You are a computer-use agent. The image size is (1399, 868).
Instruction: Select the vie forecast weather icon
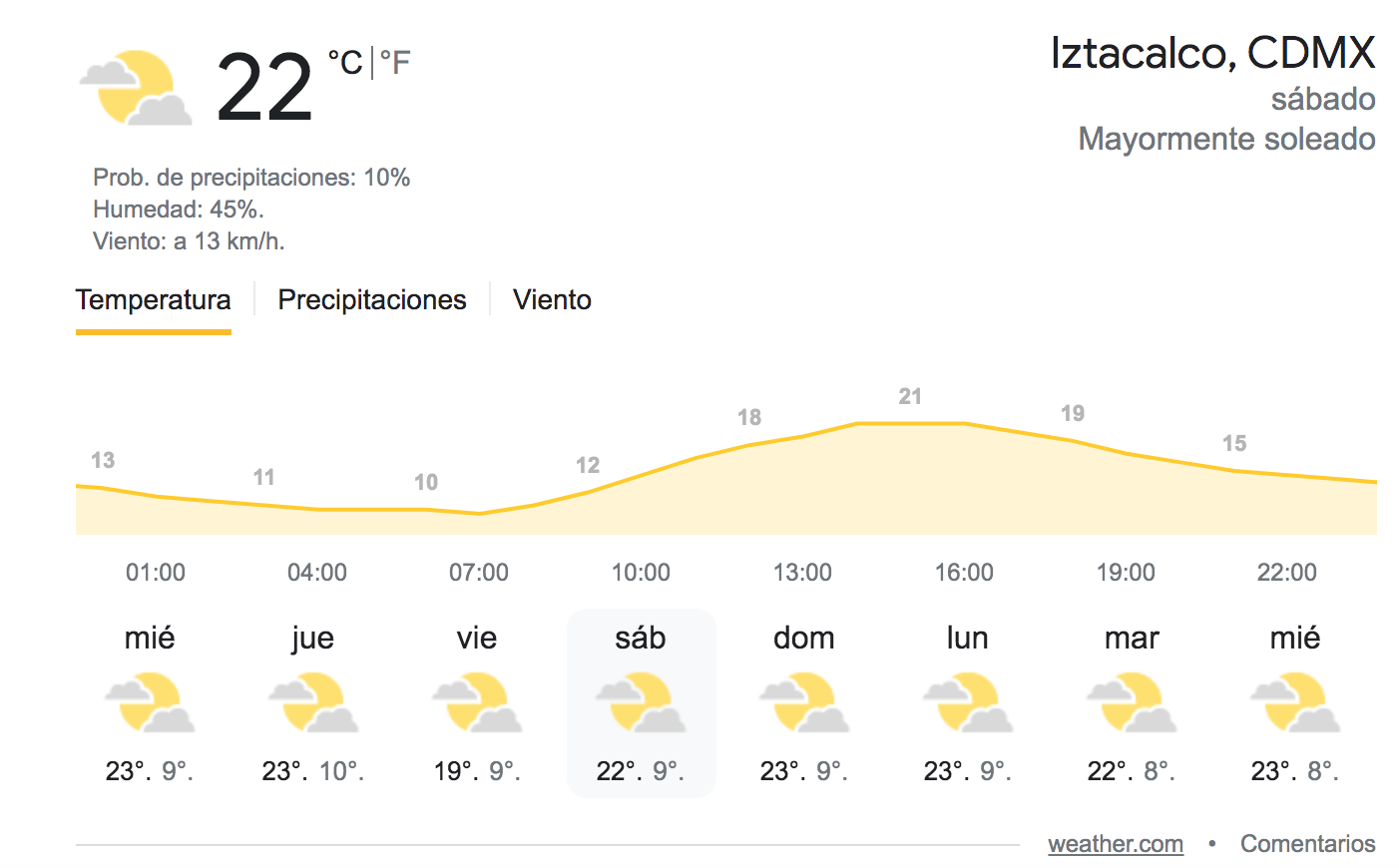pos(477,703)
